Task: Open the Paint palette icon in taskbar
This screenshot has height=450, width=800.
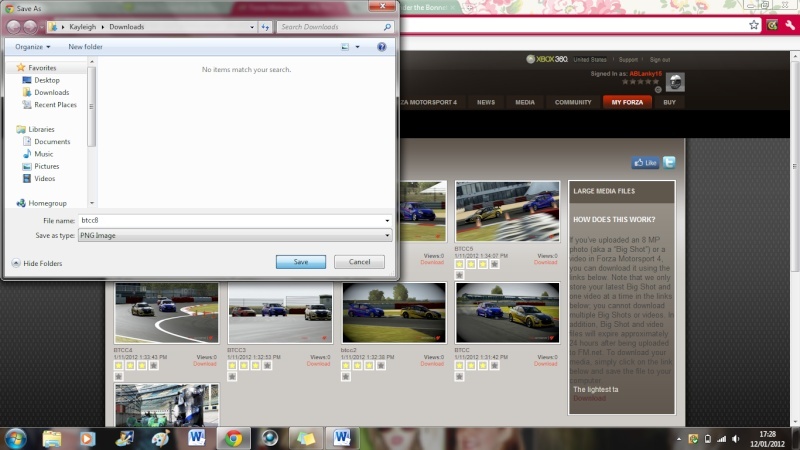Action: point(160,438)
